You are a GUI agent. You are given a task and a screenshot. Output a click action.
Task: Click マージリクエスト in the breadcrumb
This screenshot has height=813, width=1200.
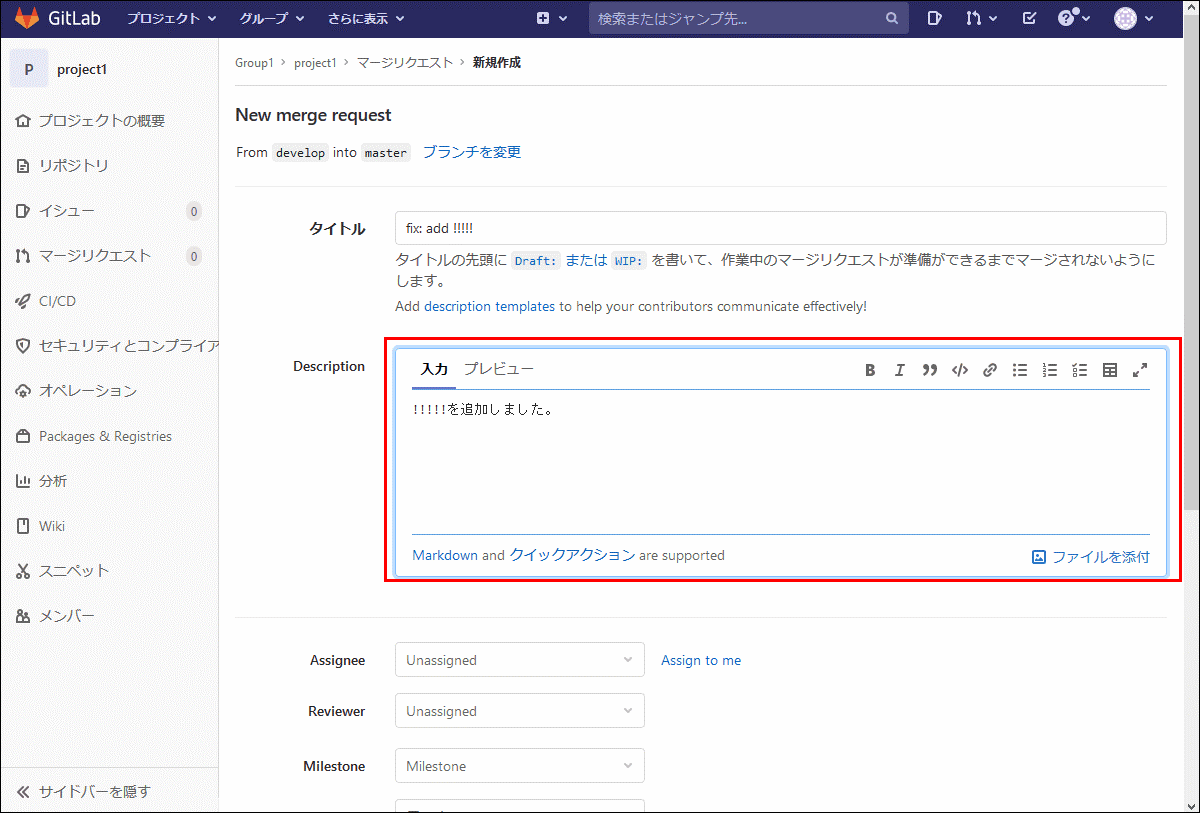(x=405, y=63)
